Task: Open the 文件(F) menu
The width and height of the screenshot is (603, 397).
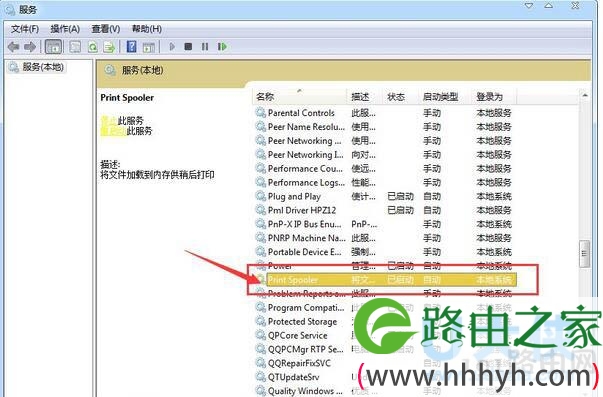Action: pyautogui.click(x=25, y=29)
